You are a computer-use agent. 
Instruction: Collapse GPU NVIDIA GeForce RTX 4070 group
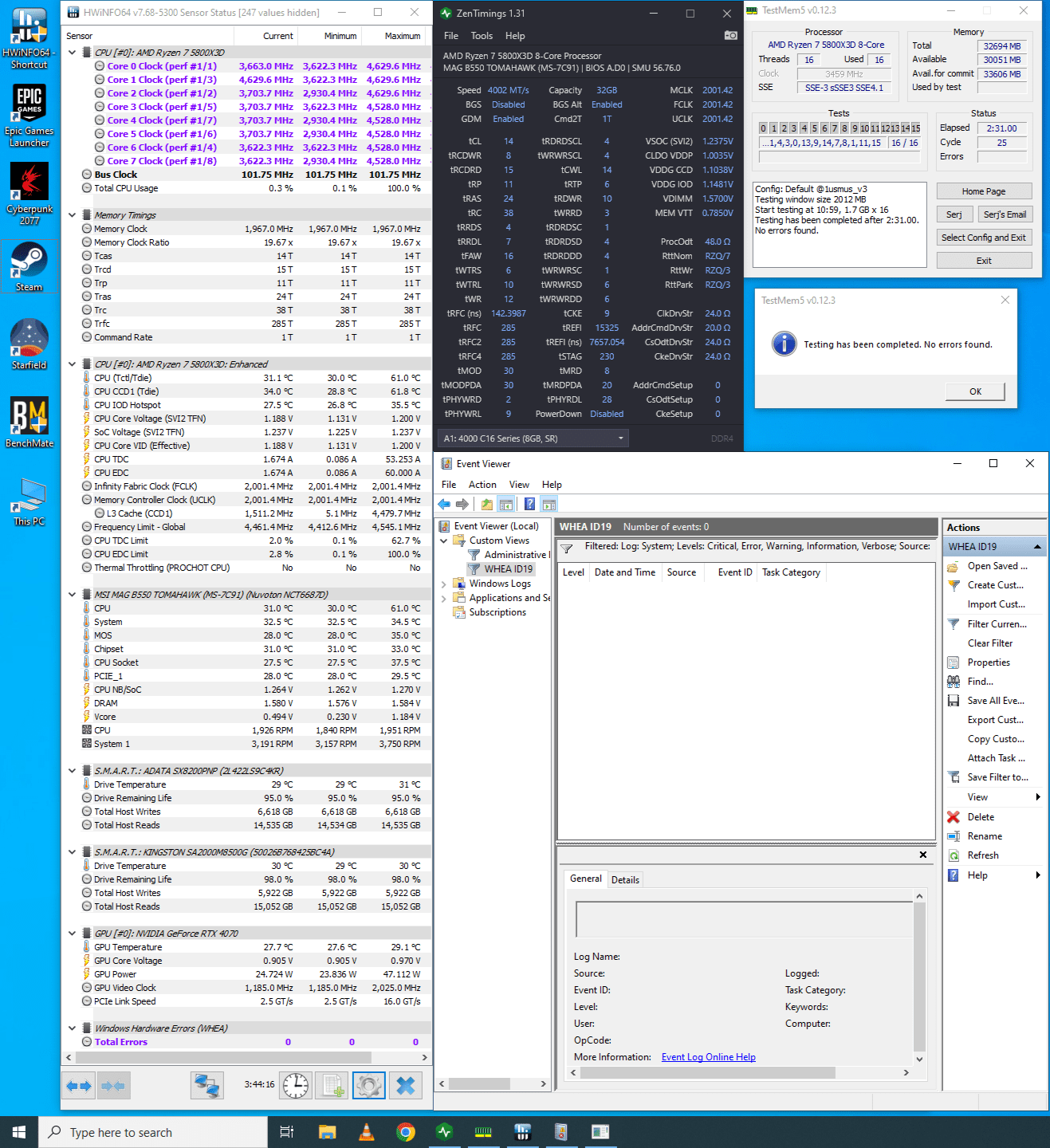point(73,934)
